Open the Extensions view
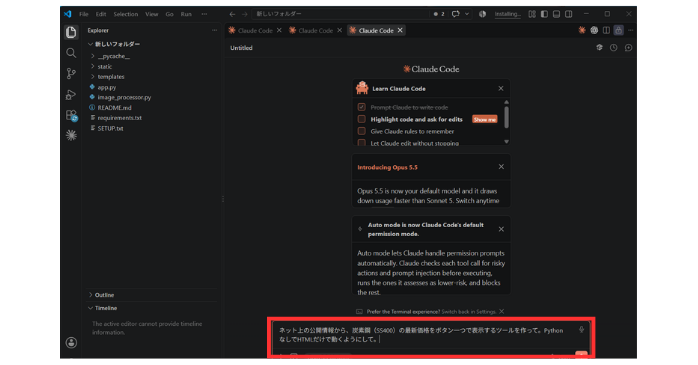The image size is (698, 365). (71, 115)
